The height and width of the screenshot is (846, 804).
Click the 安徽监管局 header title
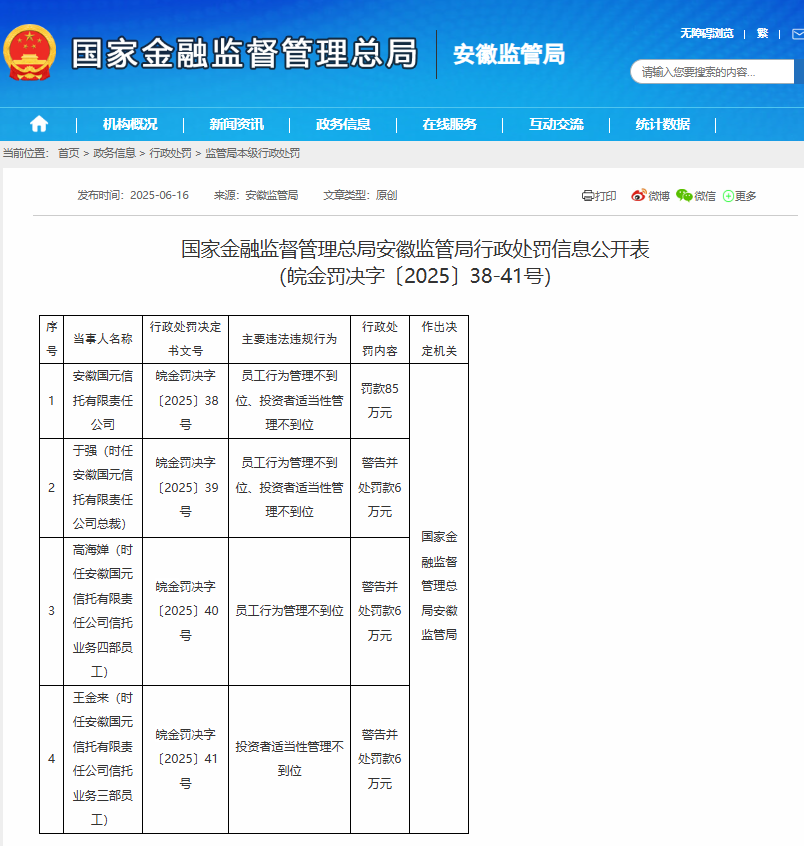(x=509, y=54)
